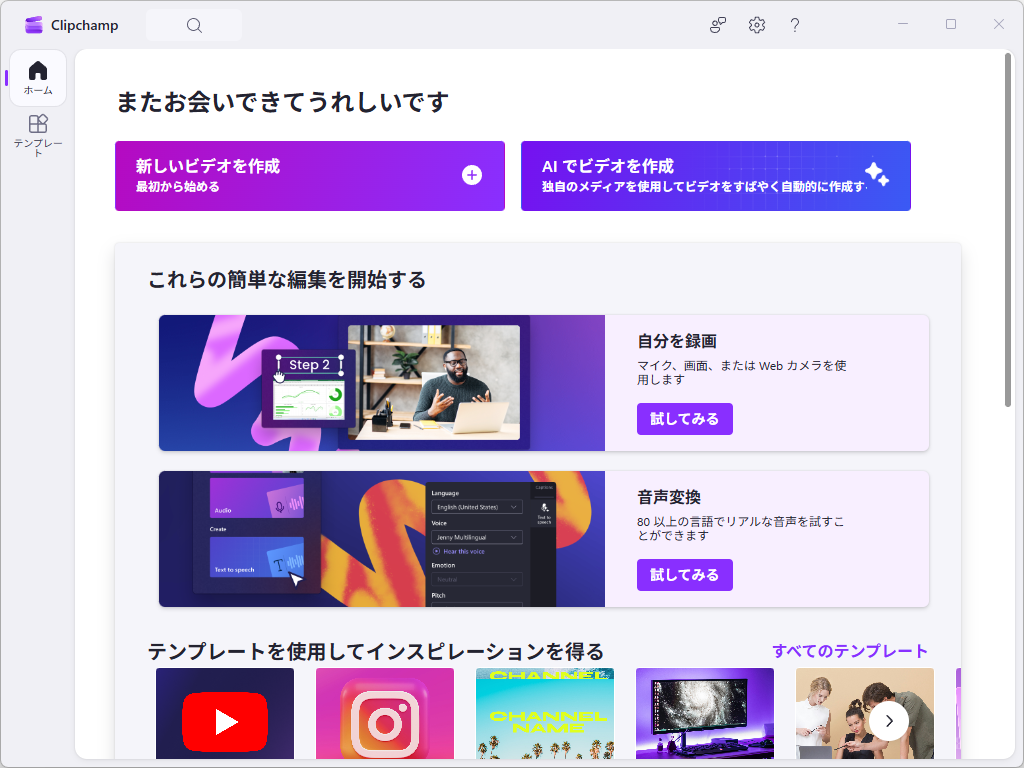This screenshot has height=768, width=1024.
Task: Click the vertical scrollbar of the home page
Action: [x=1008, y=230]
